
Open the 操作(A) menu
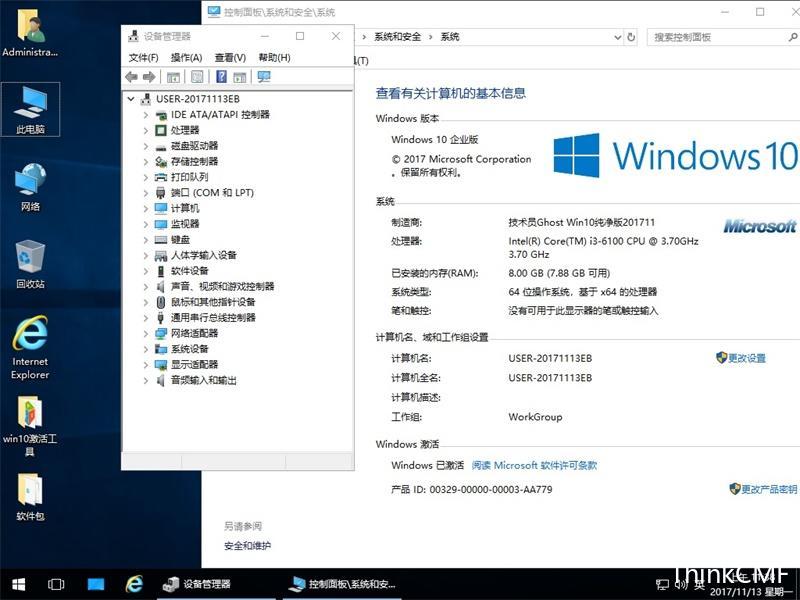tap(186, 58)
